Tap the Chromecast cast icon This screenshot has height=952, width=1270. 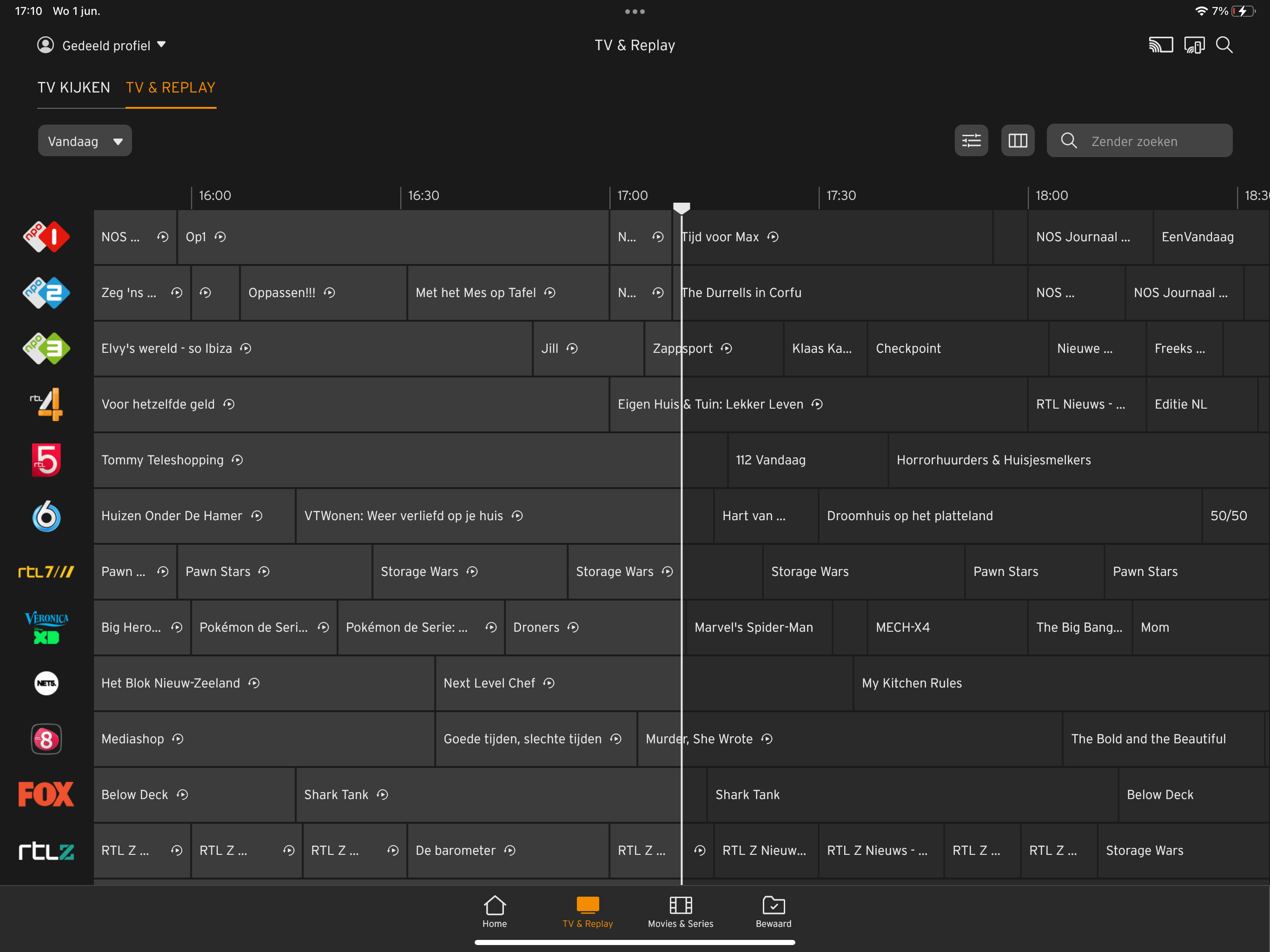[1160, 45]
